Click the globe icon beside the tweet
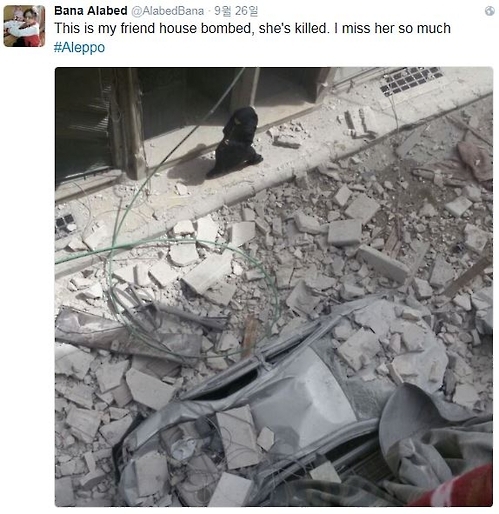Image resolution: width=499 pixels, height=514 pixels. click(x=489, y=11)
